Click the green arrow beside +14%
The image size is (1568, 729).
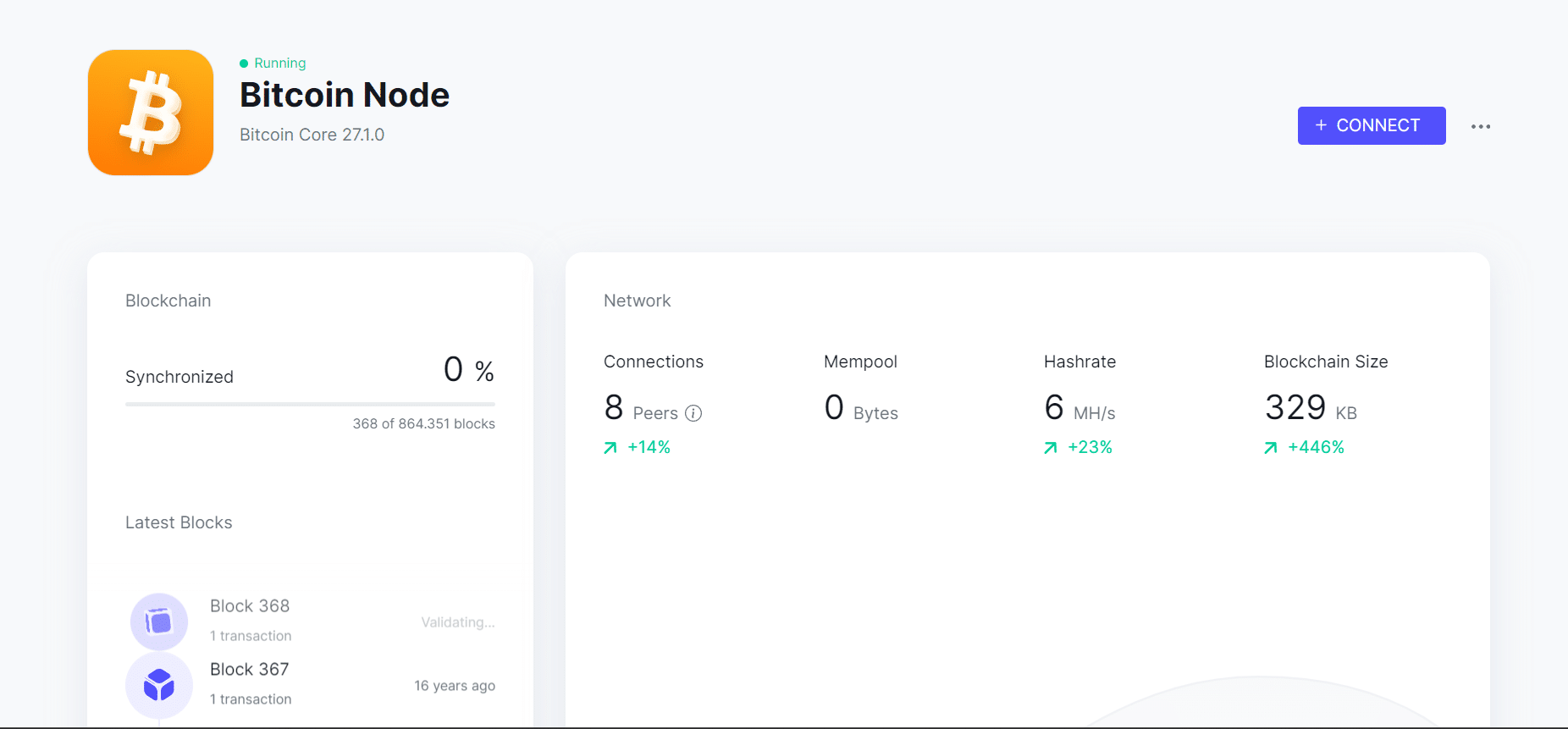610,448
